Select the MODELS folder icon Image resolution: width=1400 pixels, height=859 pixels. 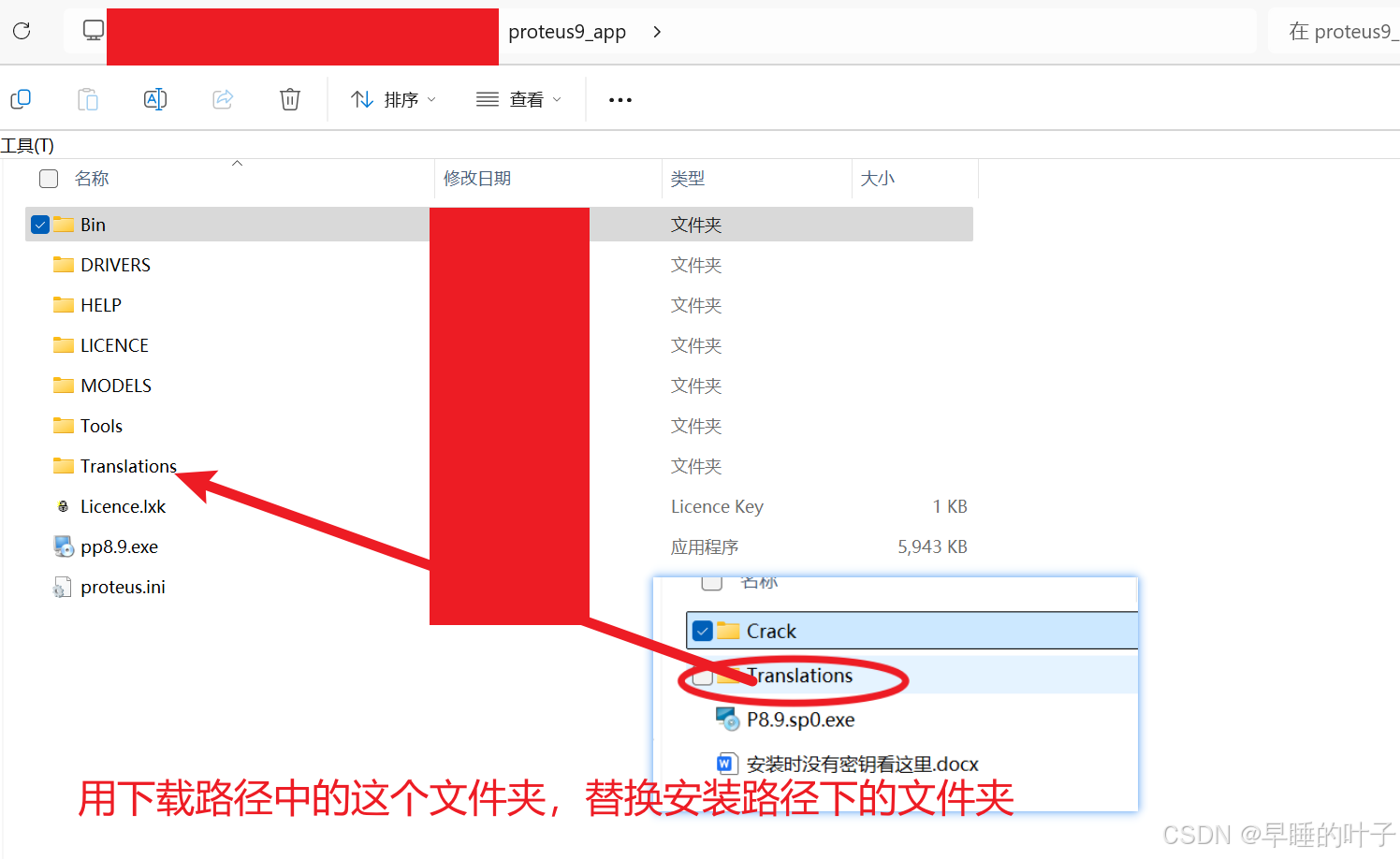(64, 386)
